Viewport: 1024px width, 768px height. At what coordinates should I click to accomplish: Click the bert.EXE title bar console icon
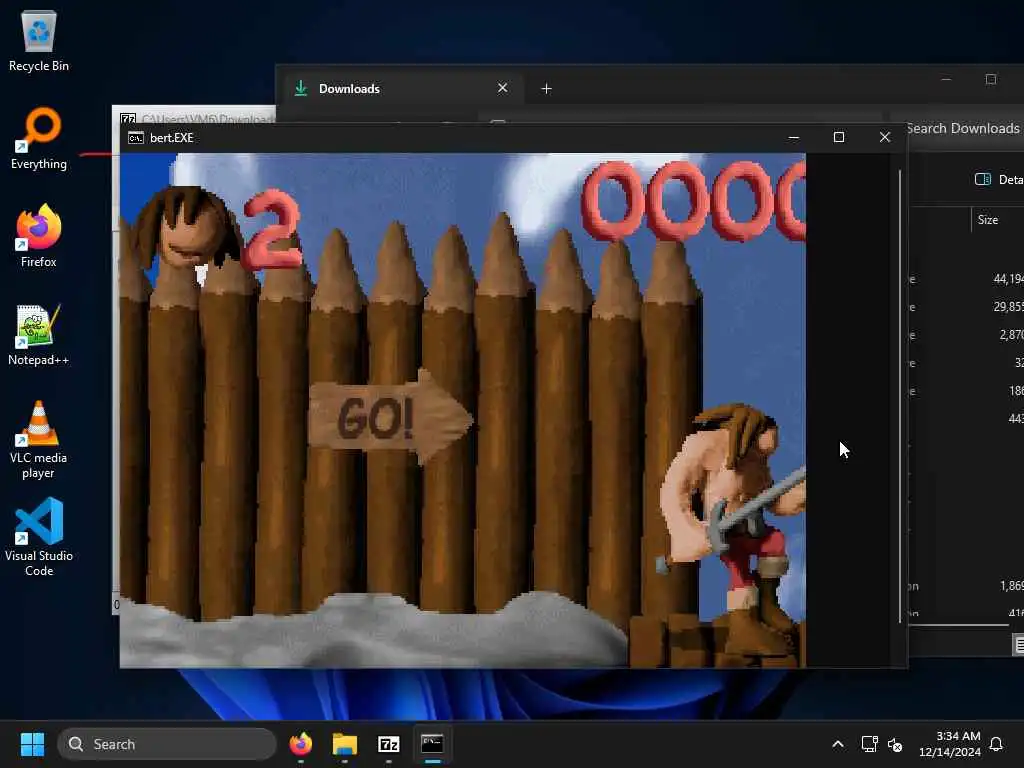point(136,138)
